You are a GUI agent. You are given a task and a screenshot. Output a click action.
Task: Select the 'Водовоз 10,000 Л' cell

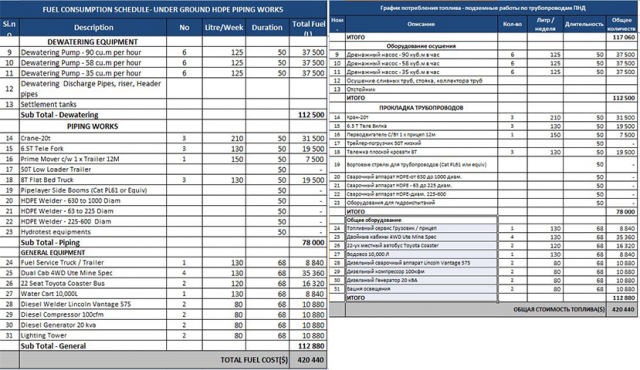[421, 254]
